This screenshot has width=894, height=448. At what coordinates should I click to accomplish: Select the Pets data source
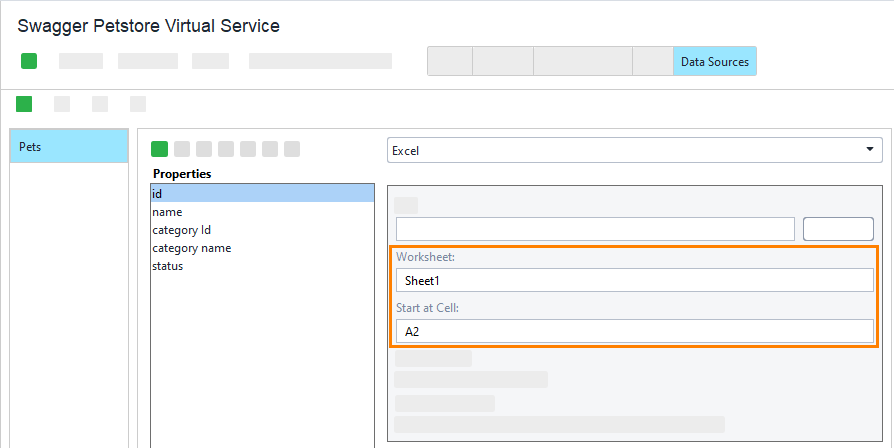pos(69,146)
